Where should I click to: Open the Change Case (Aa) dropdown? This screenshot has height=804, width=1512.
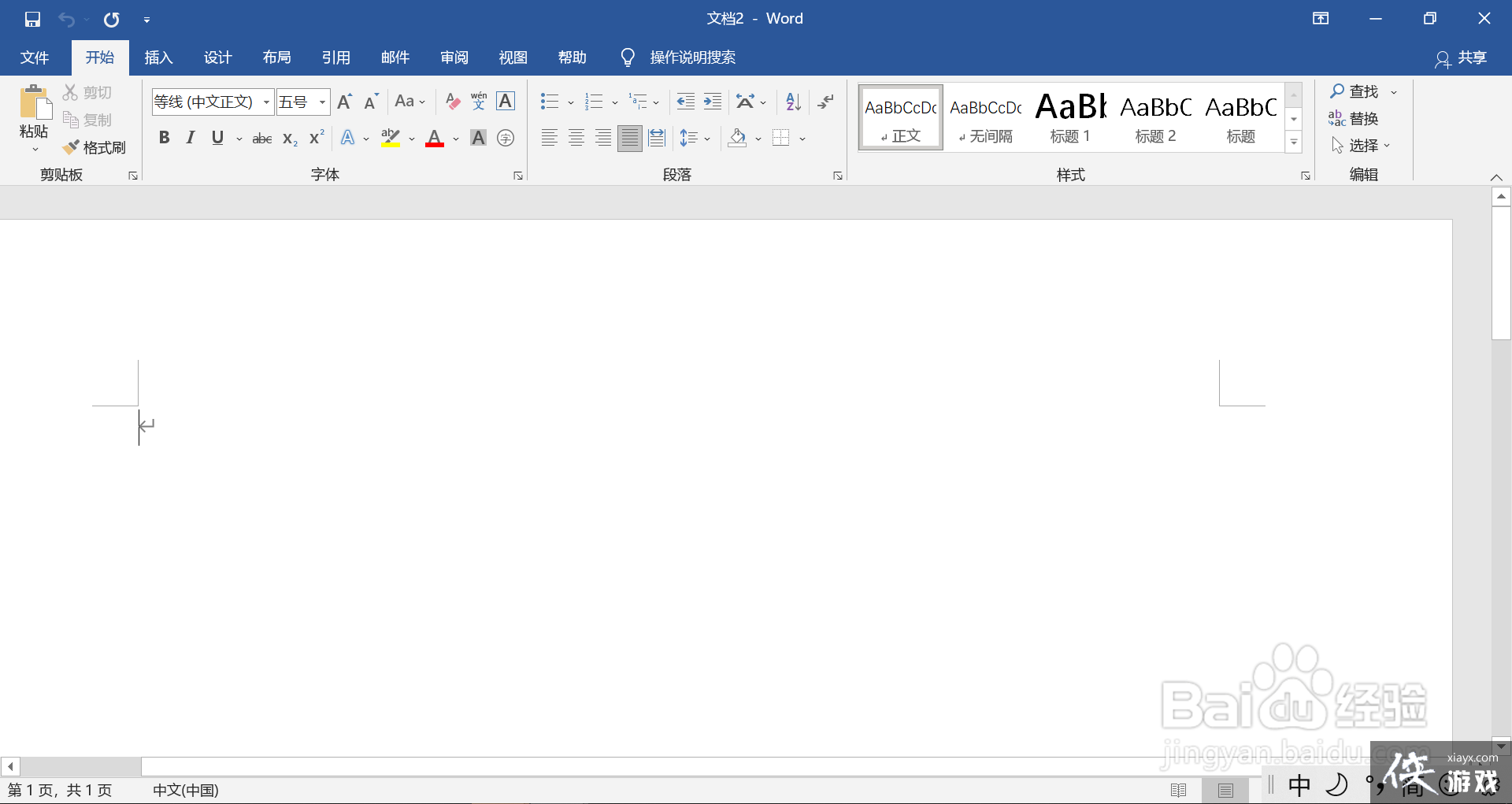click(x=409, y=102)
